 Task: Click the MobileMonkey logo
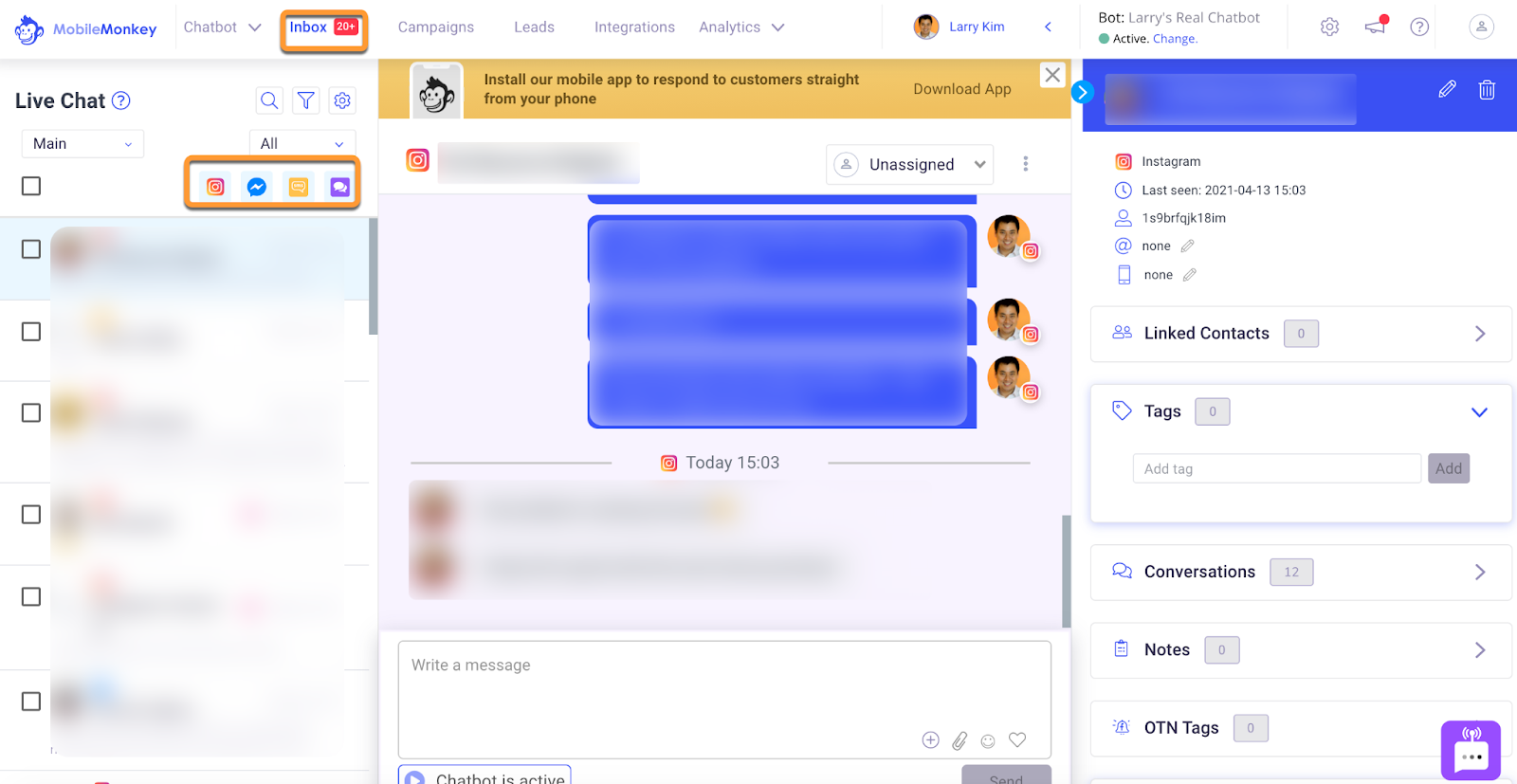click(85, 29)
